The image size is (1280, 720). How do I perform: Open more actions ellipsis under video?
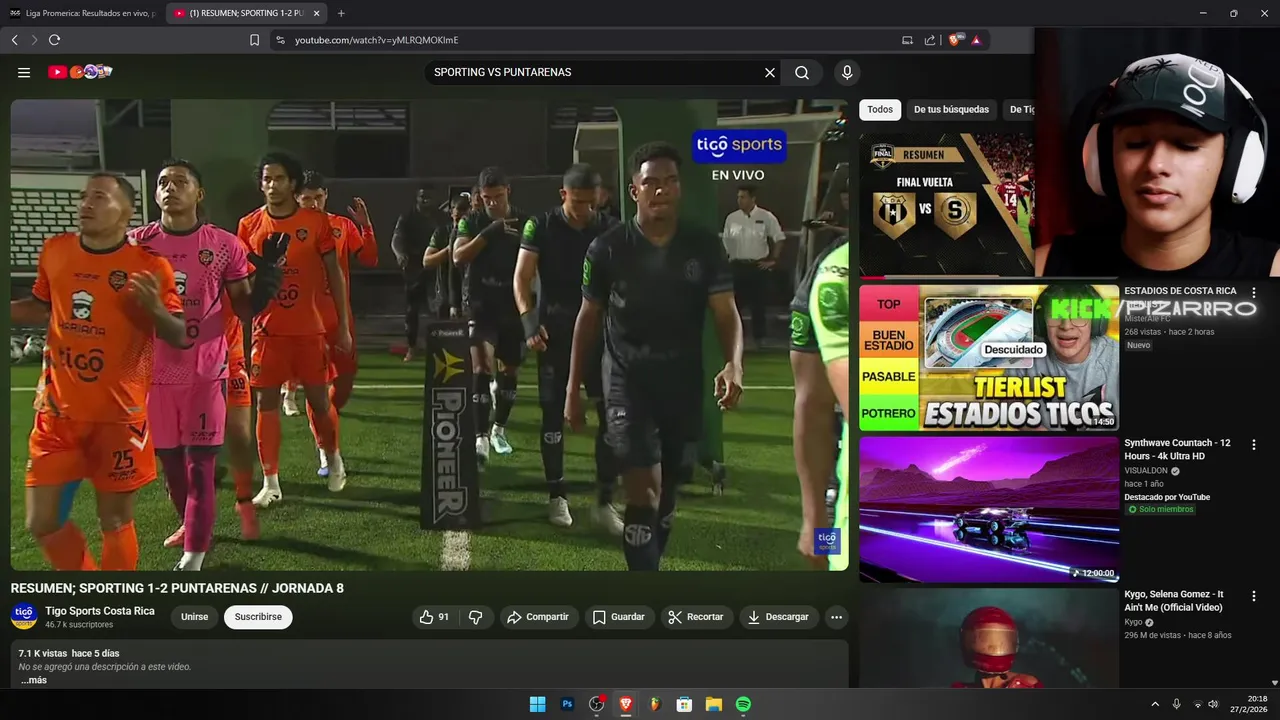click(x=836, y=617)
